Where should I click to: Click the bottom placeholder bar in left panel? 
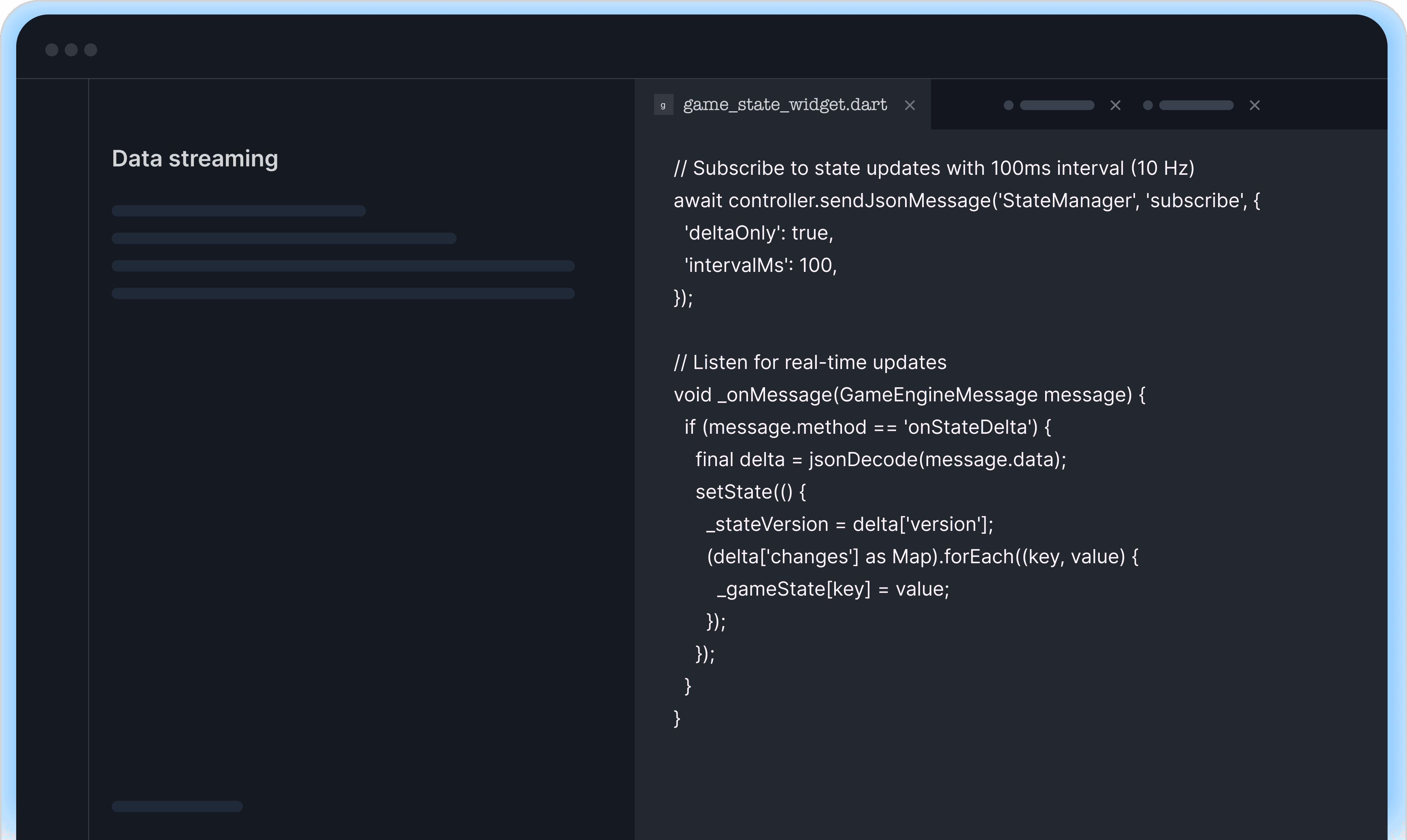pos(177,806)
